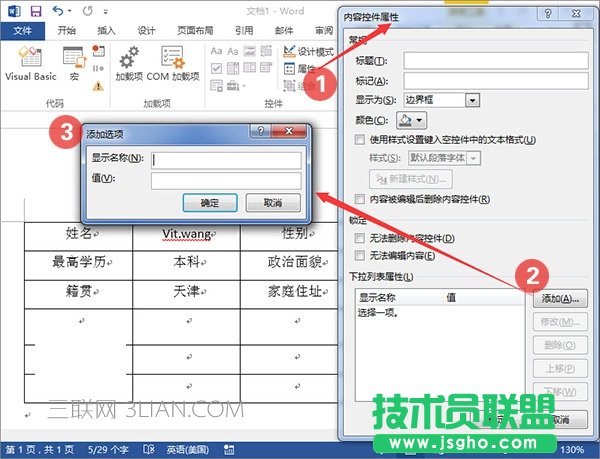The height and width of the screenshot is (459, 600).
Task: Switch to the 页面布局 tab
Action: click(x=195, y=31)
